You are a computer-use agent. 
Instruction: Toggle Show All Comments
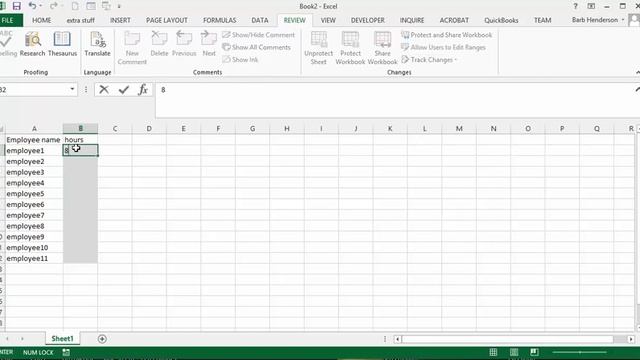[x=256, y=47]
